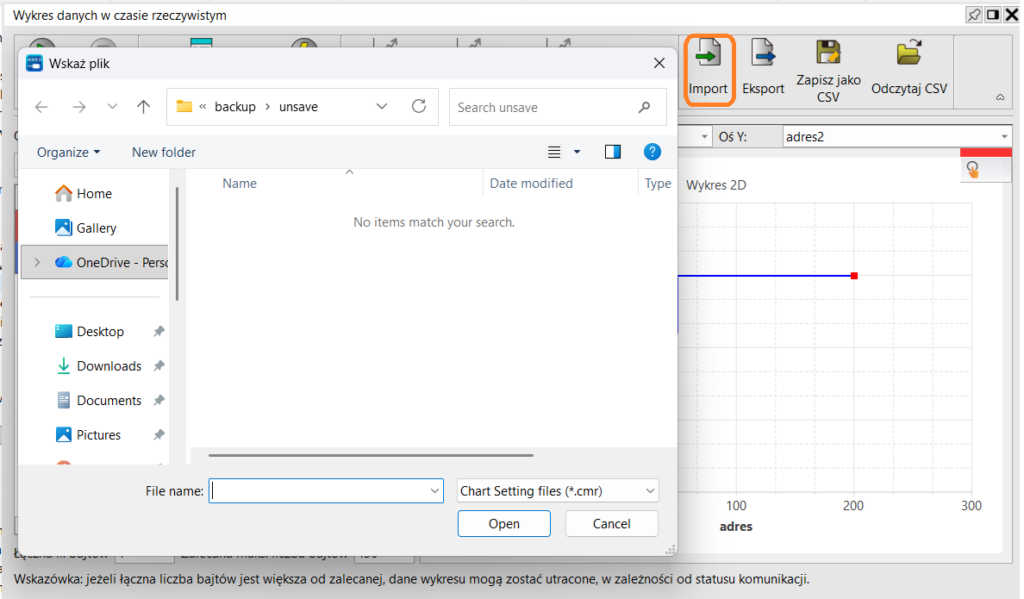1024x599 pixels.
Task: Click the Import chart settings icon
Action: point(709,54)
